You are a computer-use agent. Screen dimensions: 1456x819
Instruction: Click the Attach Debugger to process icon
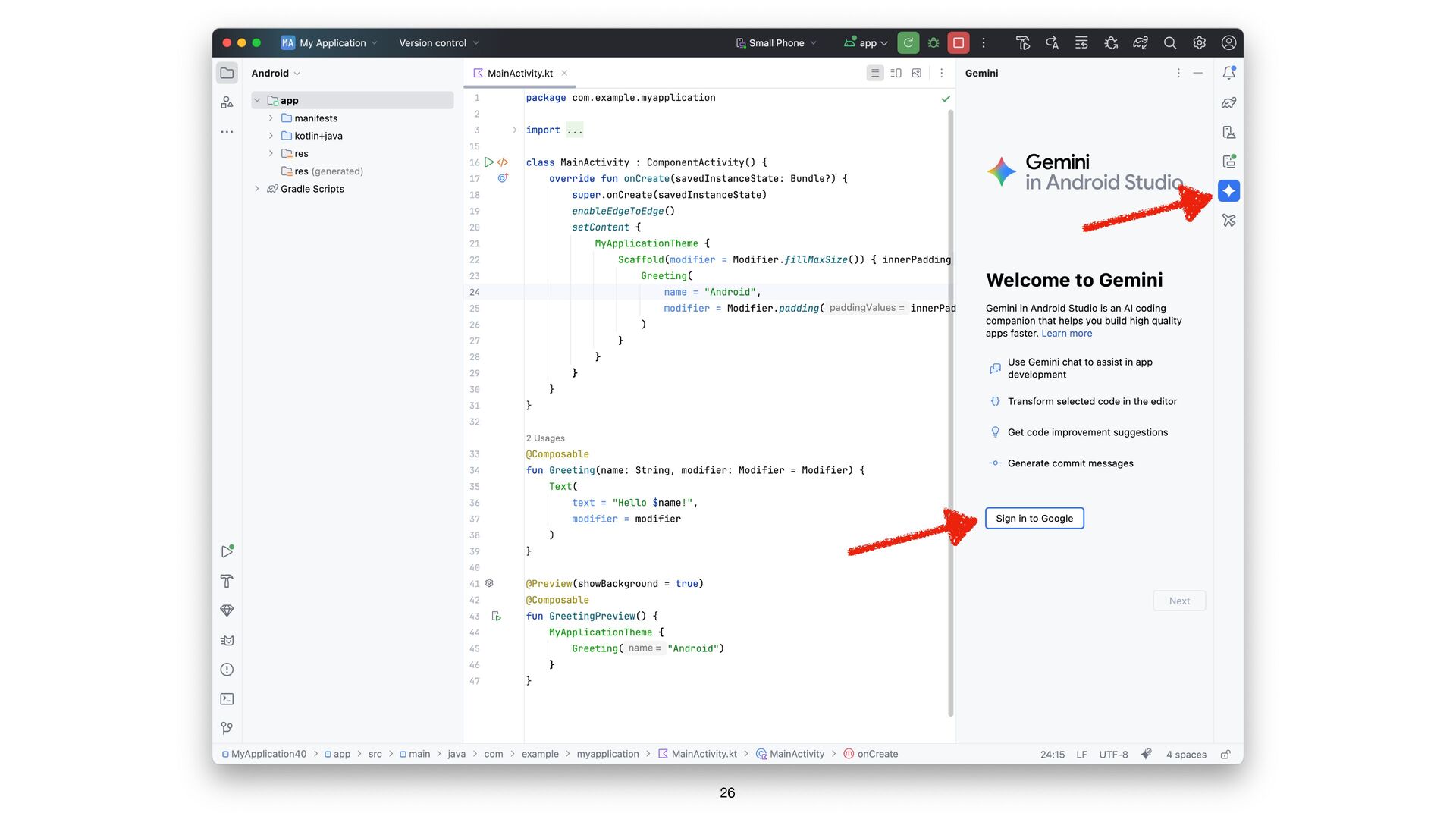[1111, 43]
